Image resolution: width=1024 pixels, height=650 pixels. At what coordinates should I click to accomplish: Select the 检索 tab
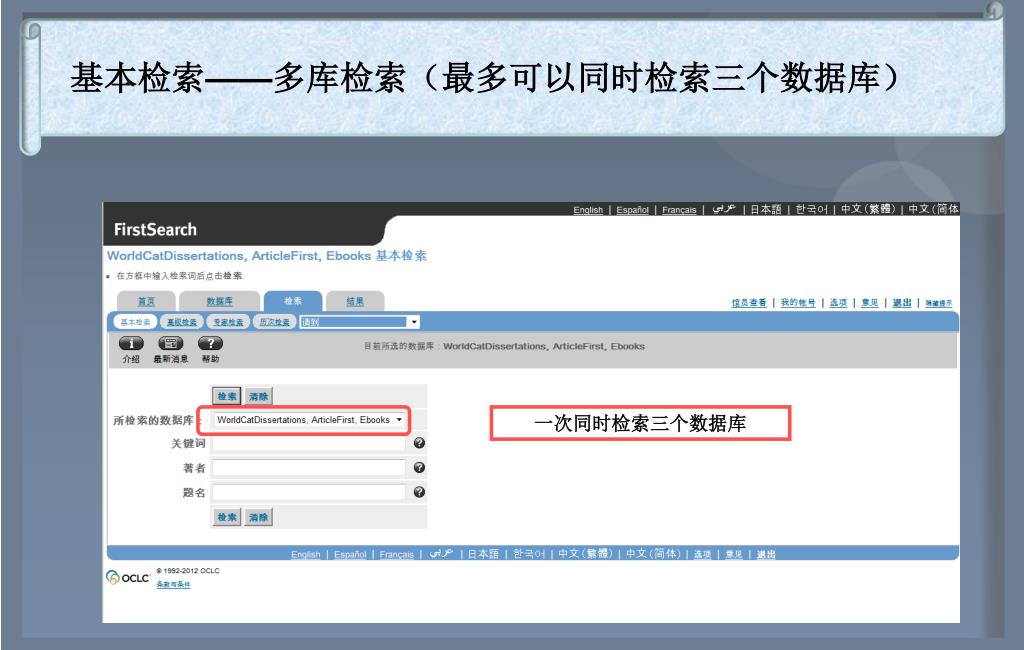coord(293,301)
